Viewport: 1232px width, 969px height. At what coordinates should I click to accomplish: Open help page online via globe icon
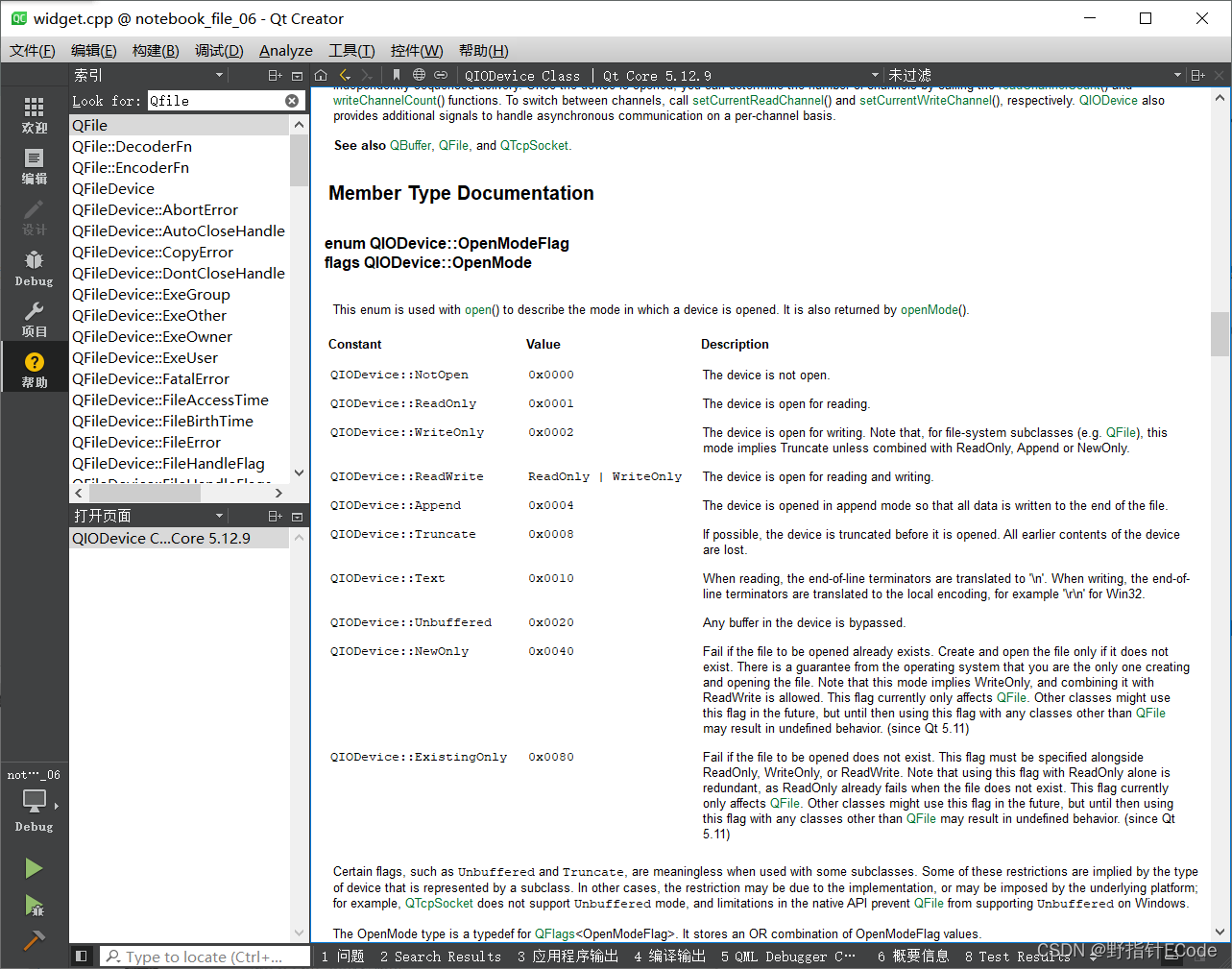pyautogui.click(x=419, y=75)
